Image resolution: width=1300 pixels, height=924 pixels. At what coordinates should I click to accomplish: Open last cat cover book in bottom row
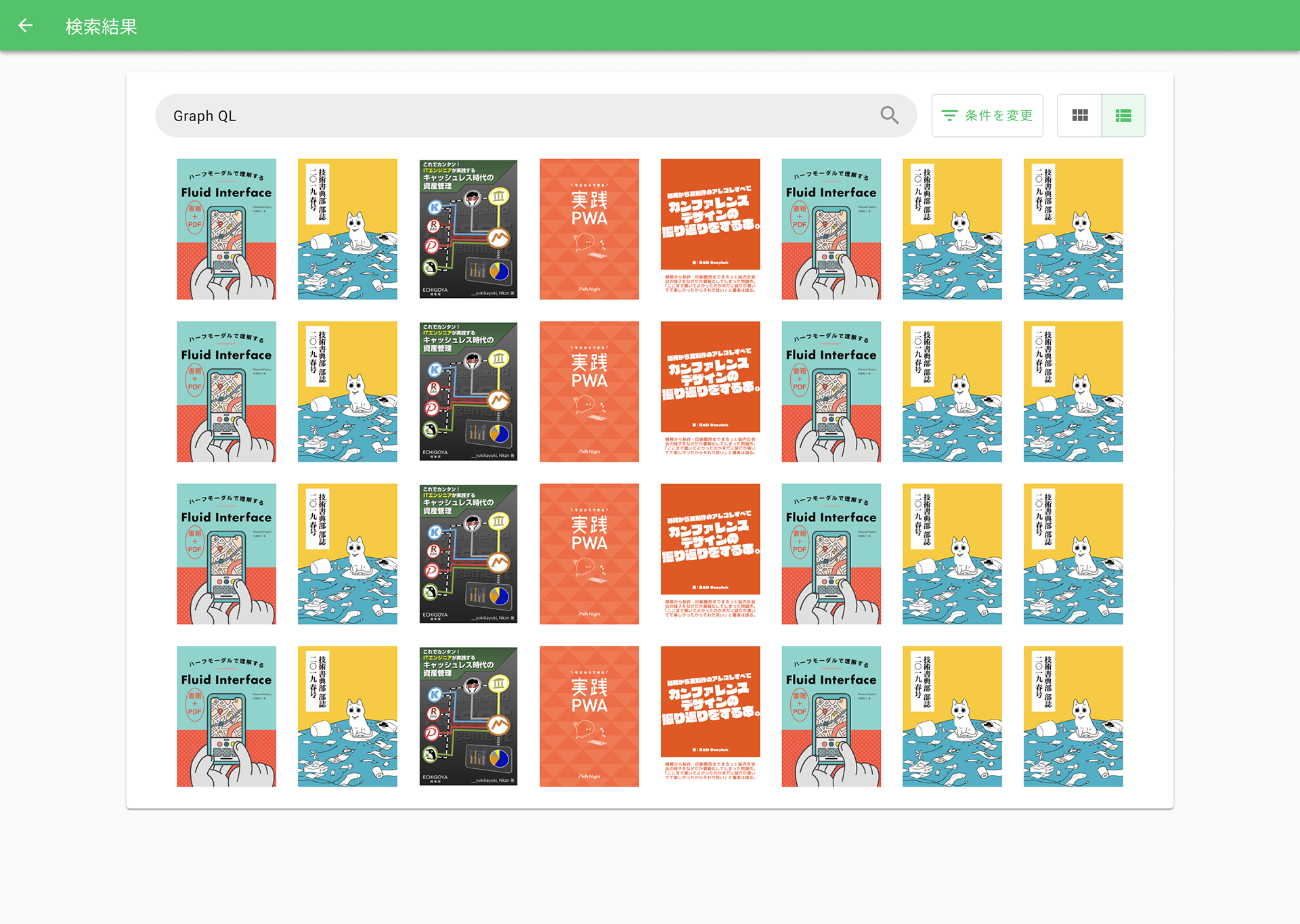click(x=1072, y=716)
